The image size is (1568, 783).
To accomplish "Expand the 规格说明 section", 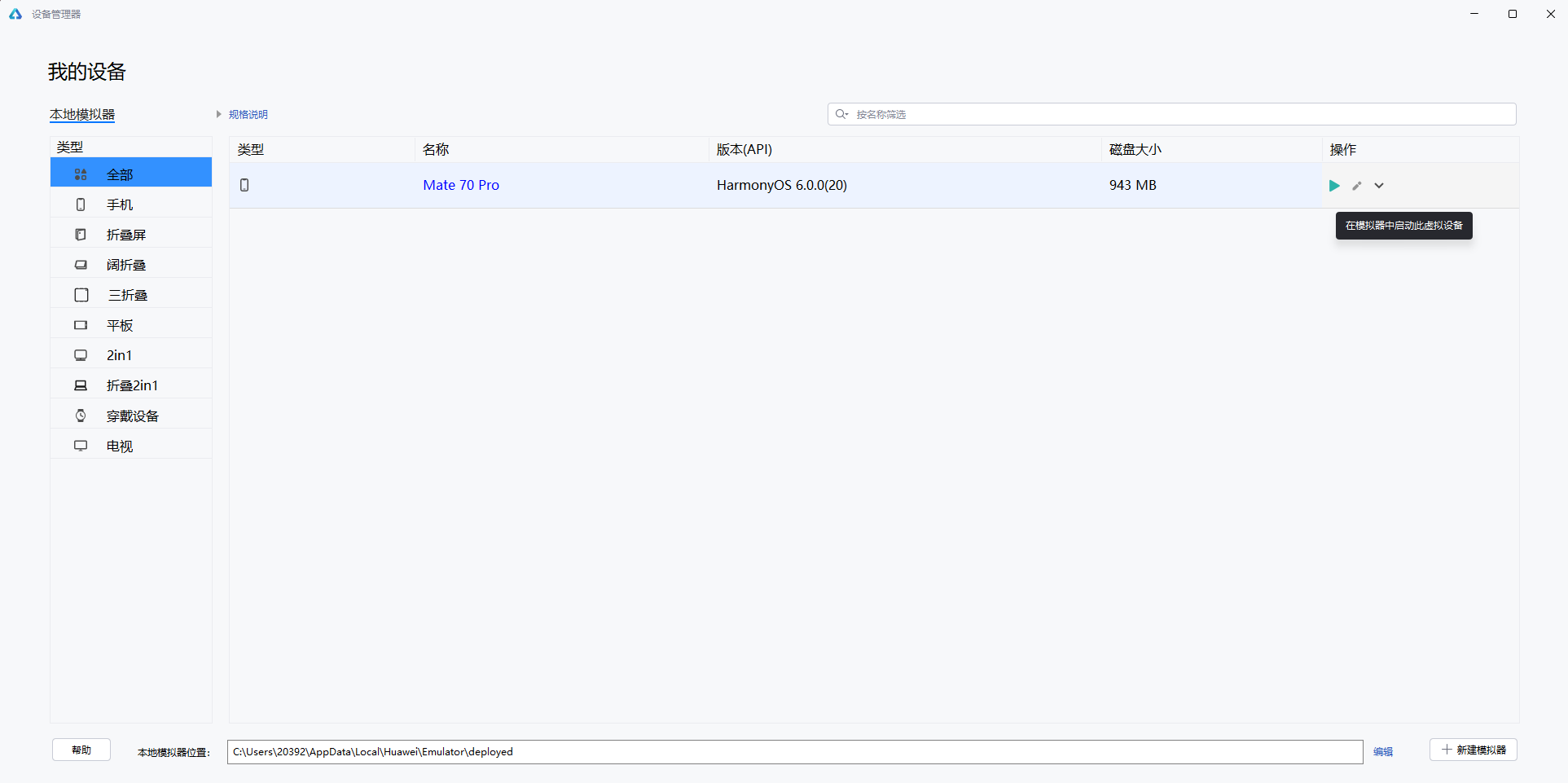I will click(243, 114).
